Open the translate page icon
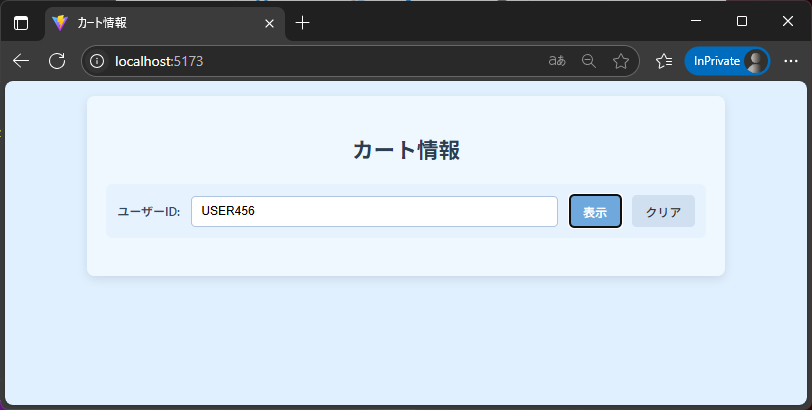The width and height of the screenshot is (812, 410). [x=557, y=61]
